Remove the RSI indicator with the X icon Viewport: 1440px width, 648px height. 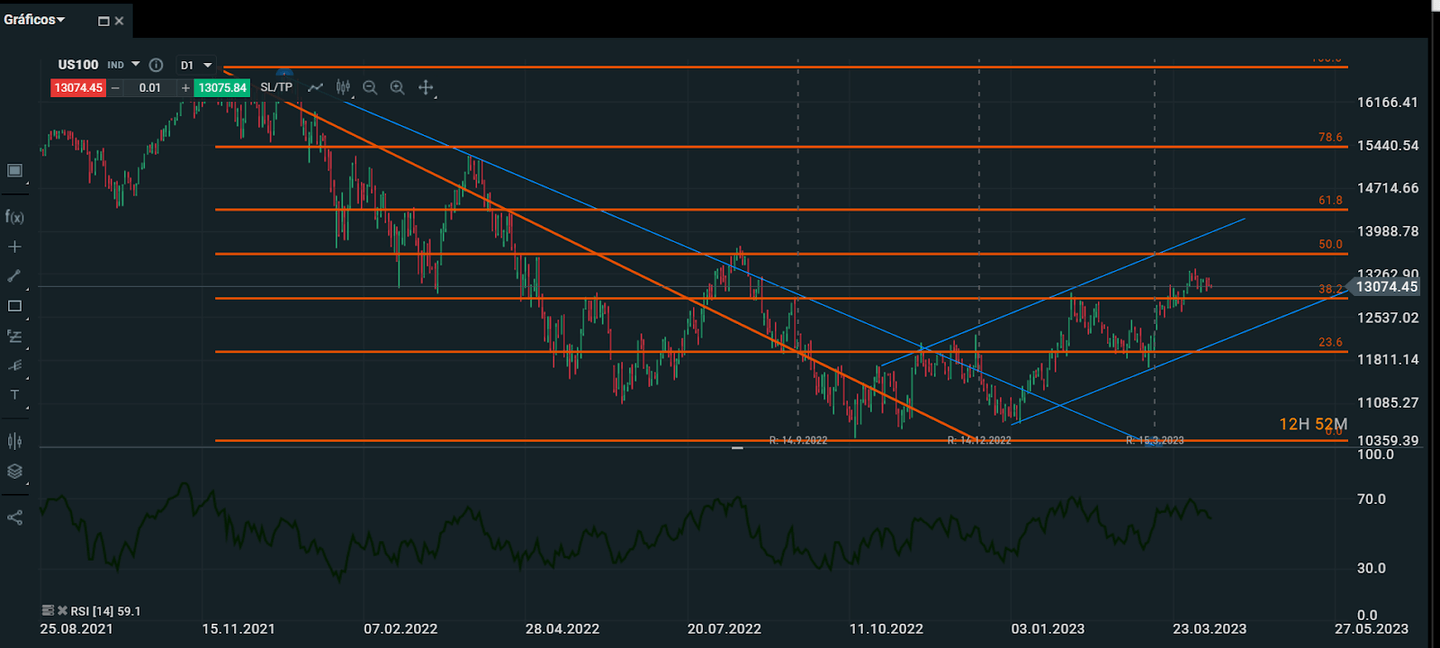coord(61,610)
